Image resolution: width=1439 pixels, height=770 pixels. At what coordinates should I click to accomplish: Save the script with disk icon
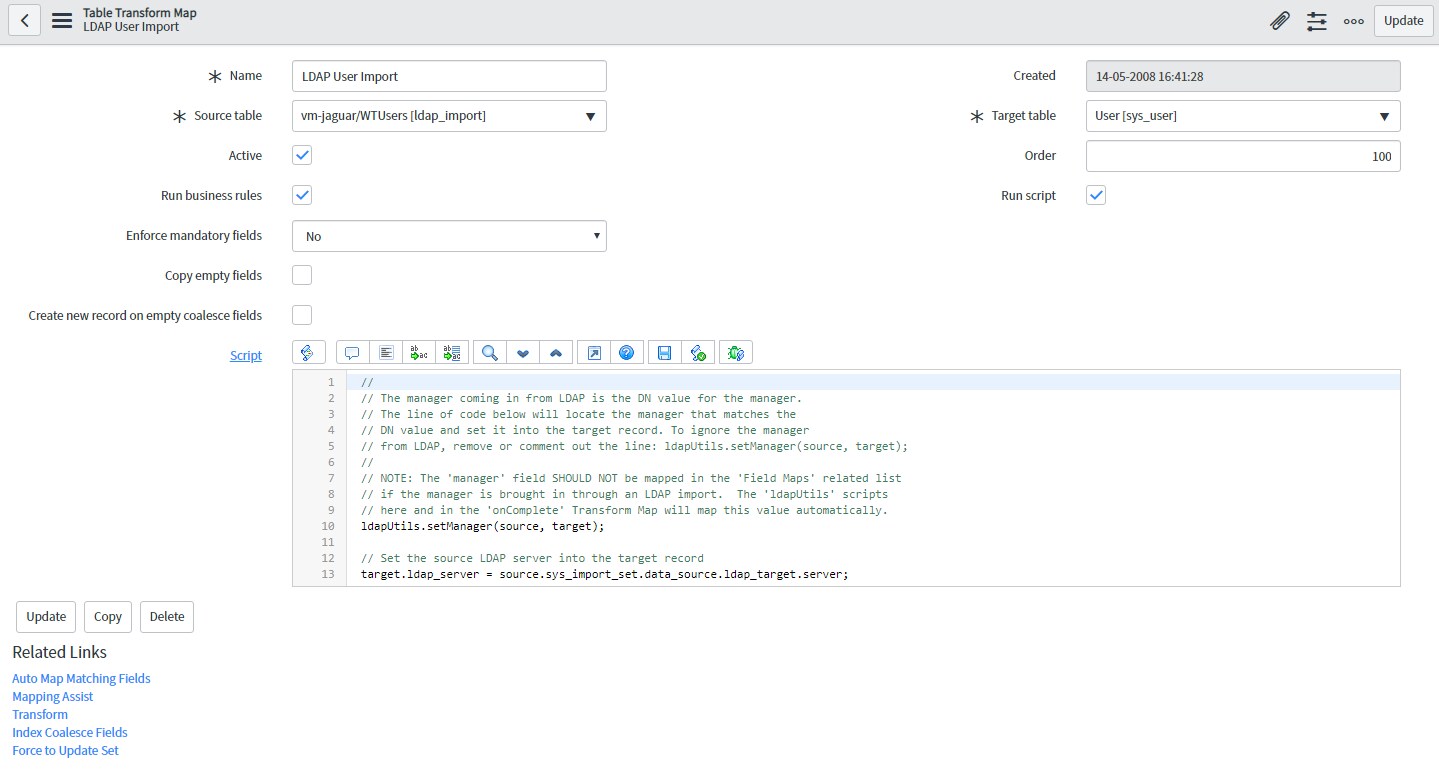pos(664,352)
